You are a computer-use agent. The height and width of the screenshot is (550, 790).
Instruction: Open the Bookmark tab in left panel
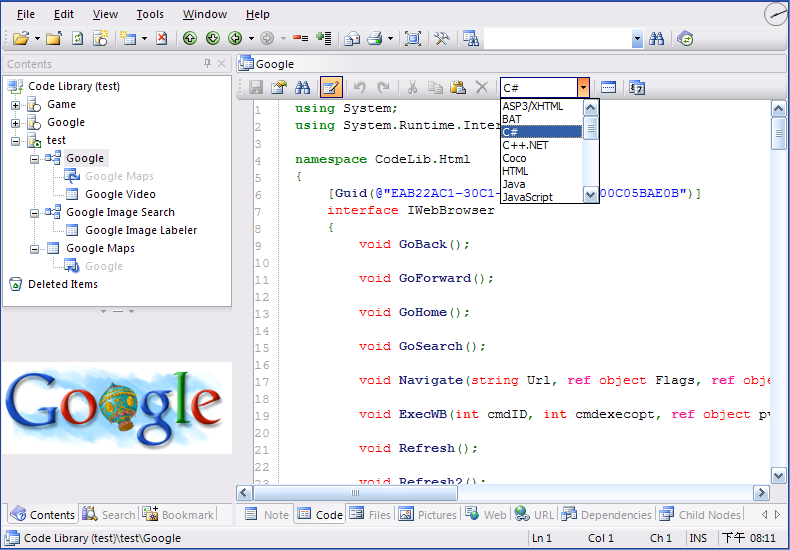tap(178, 515)
